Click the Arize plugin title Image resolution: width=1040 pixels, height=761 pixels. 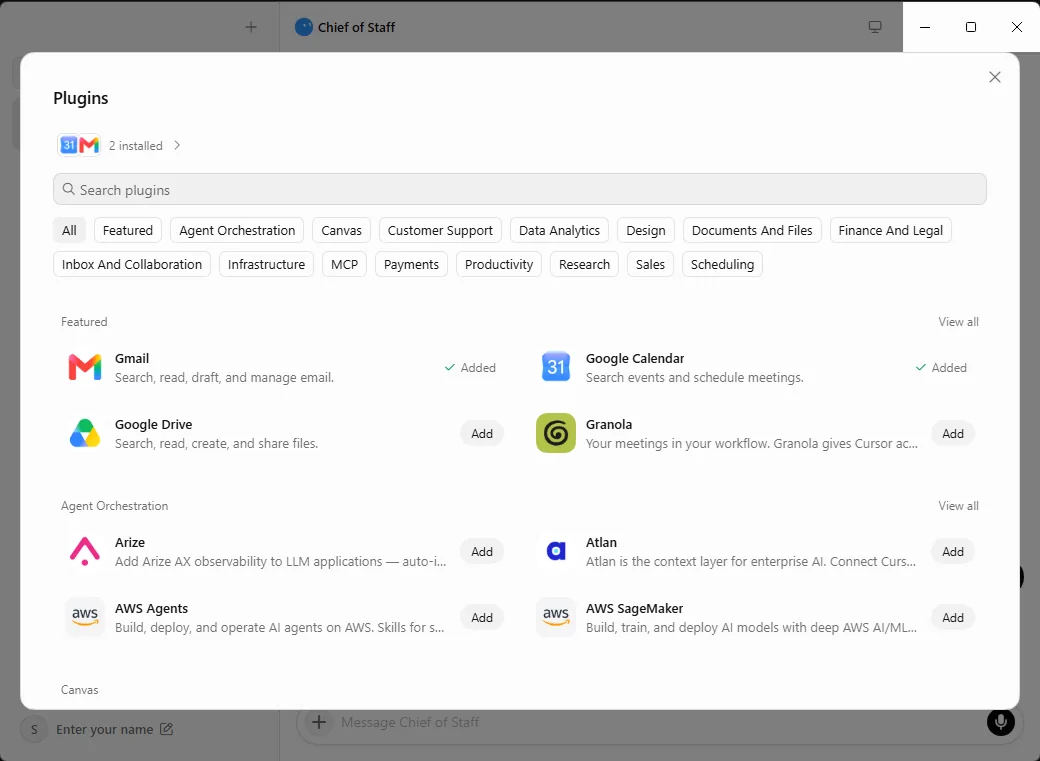[130, 542]
